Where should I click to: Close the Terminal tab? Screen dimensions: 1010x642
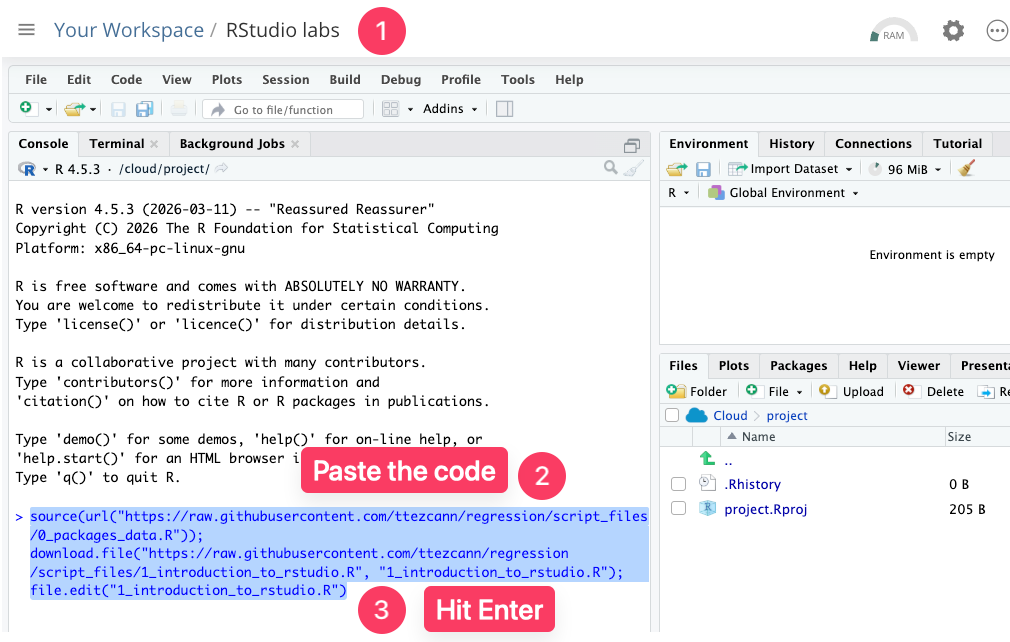pos(154,144)
